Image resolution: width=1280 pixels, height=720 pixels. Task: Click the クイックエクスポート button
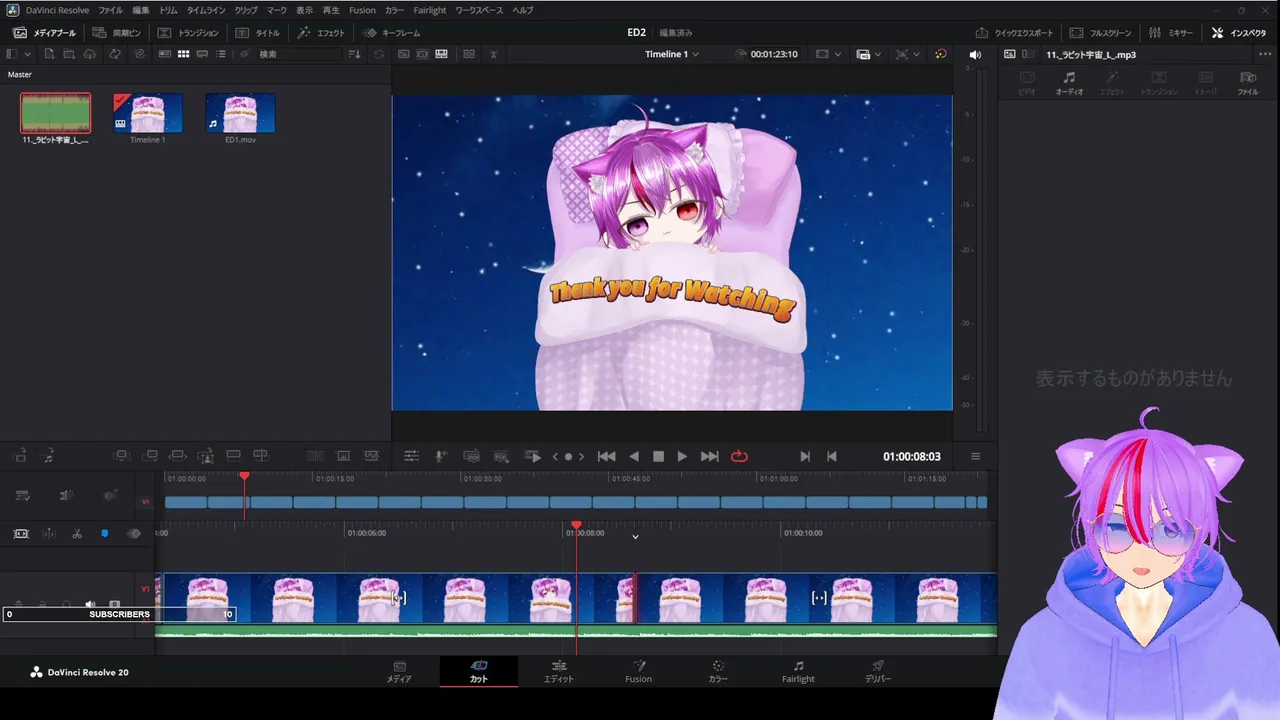(x=1014, y=33)
